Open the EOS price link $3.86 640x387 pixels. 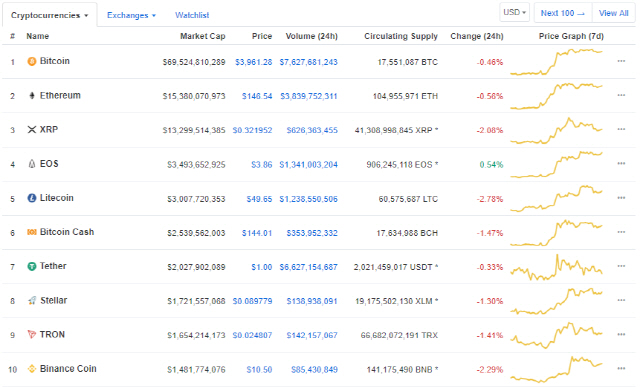262,165
